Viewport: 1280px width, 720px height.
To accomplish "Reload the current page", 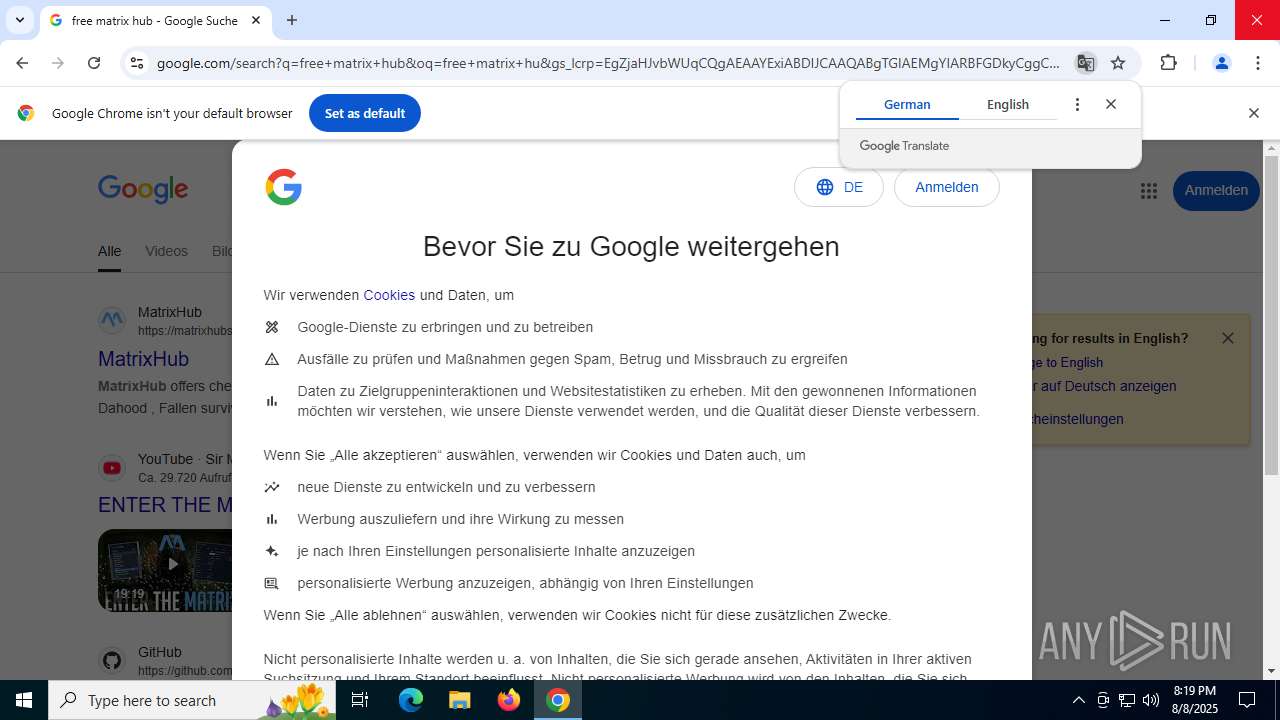I will [x=94, y=63].
